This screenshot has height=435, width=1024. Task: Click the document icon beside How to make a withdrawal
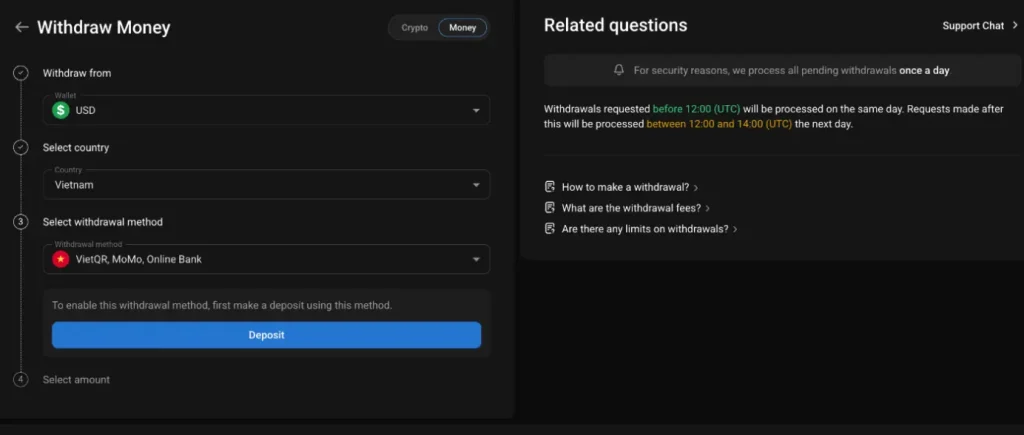550,187
